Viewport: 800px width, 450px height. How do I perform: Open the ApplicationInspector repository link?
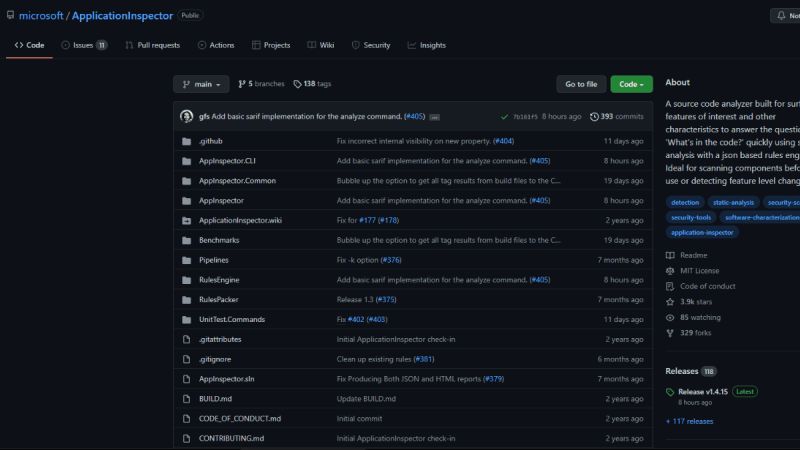tap(122, 16)
